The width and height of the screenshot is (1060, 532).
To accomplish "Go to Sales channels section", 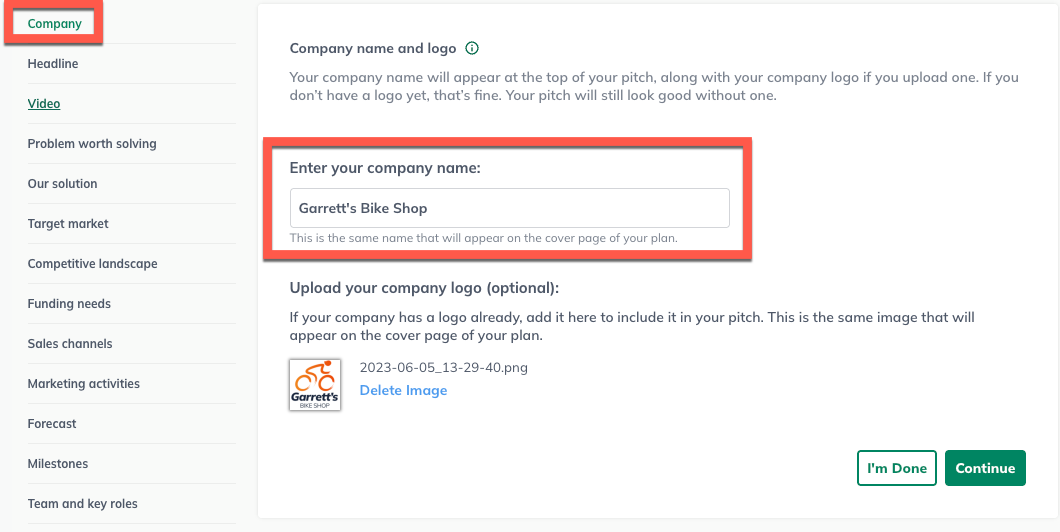I will point(70,344).
